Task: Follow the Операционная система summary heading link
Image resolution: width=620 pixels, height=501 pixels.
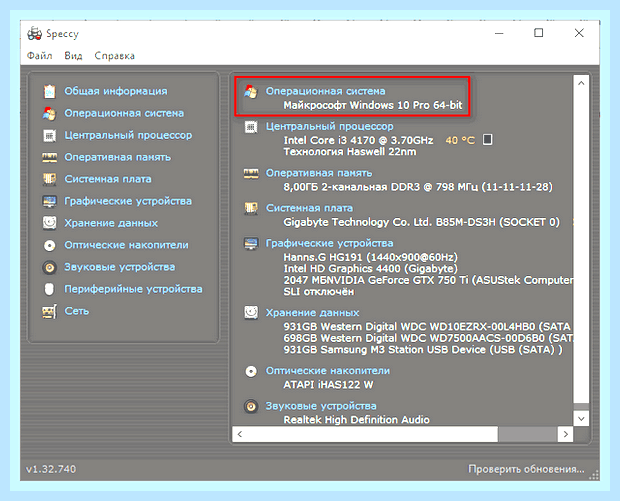Action: coord(325,91)
